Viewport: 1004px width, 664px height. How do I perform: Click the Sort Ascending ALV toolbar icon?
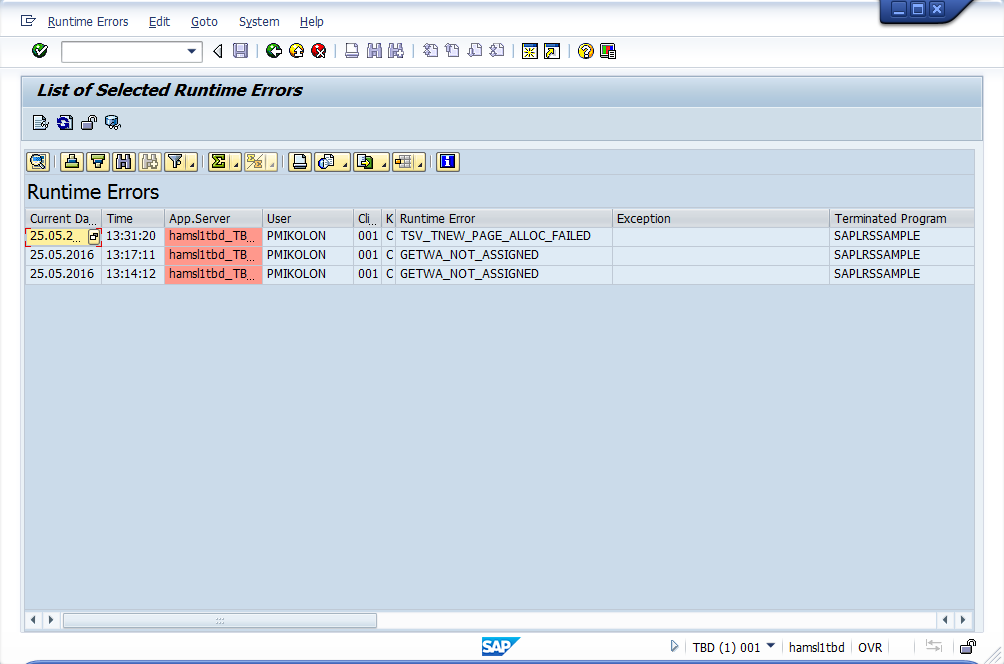[x=72, y=162]
